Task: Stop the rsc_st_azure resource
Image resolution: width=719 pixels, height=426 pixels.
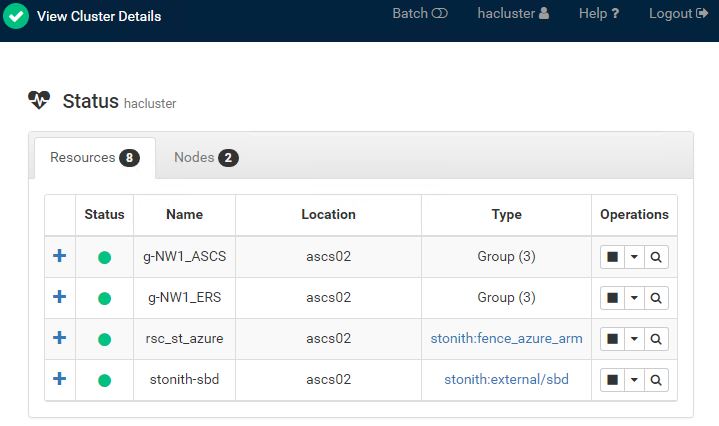Action: click(612, 339)
